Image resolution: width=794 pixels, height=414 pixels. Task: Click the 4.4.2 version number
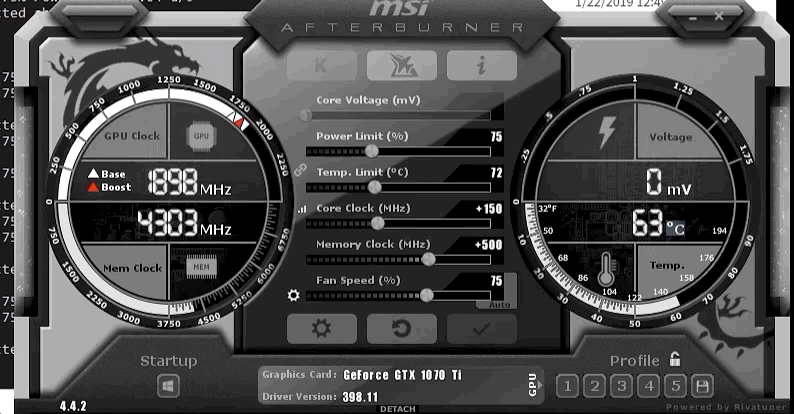73,406
